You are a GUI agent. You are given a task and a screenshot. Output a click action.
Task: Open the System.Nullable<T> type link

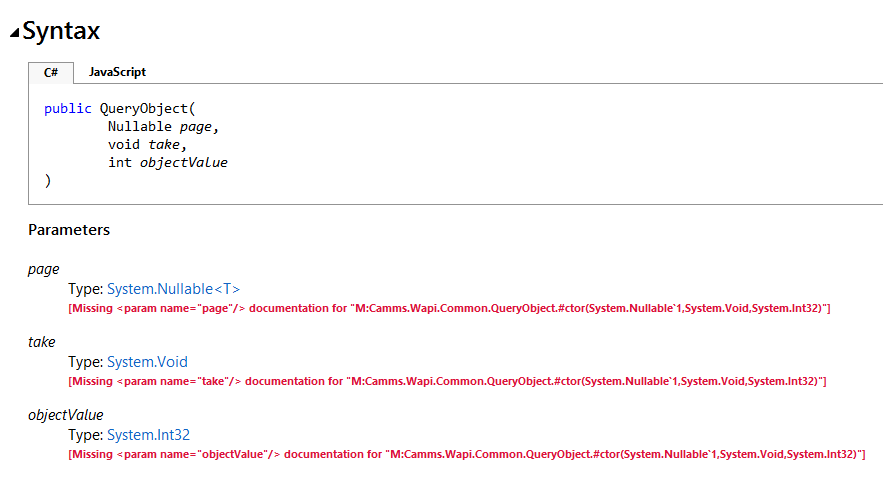pos(173,289)
